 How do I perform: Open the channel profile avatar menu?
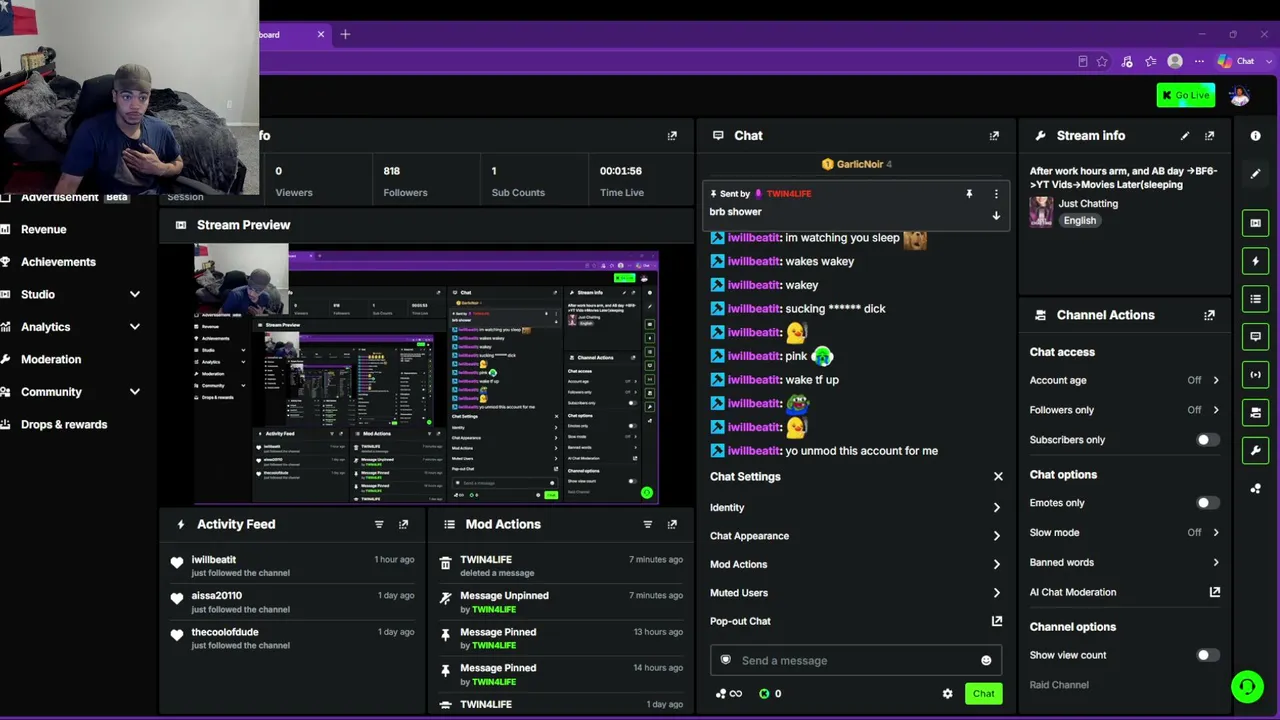point(1239,95)
